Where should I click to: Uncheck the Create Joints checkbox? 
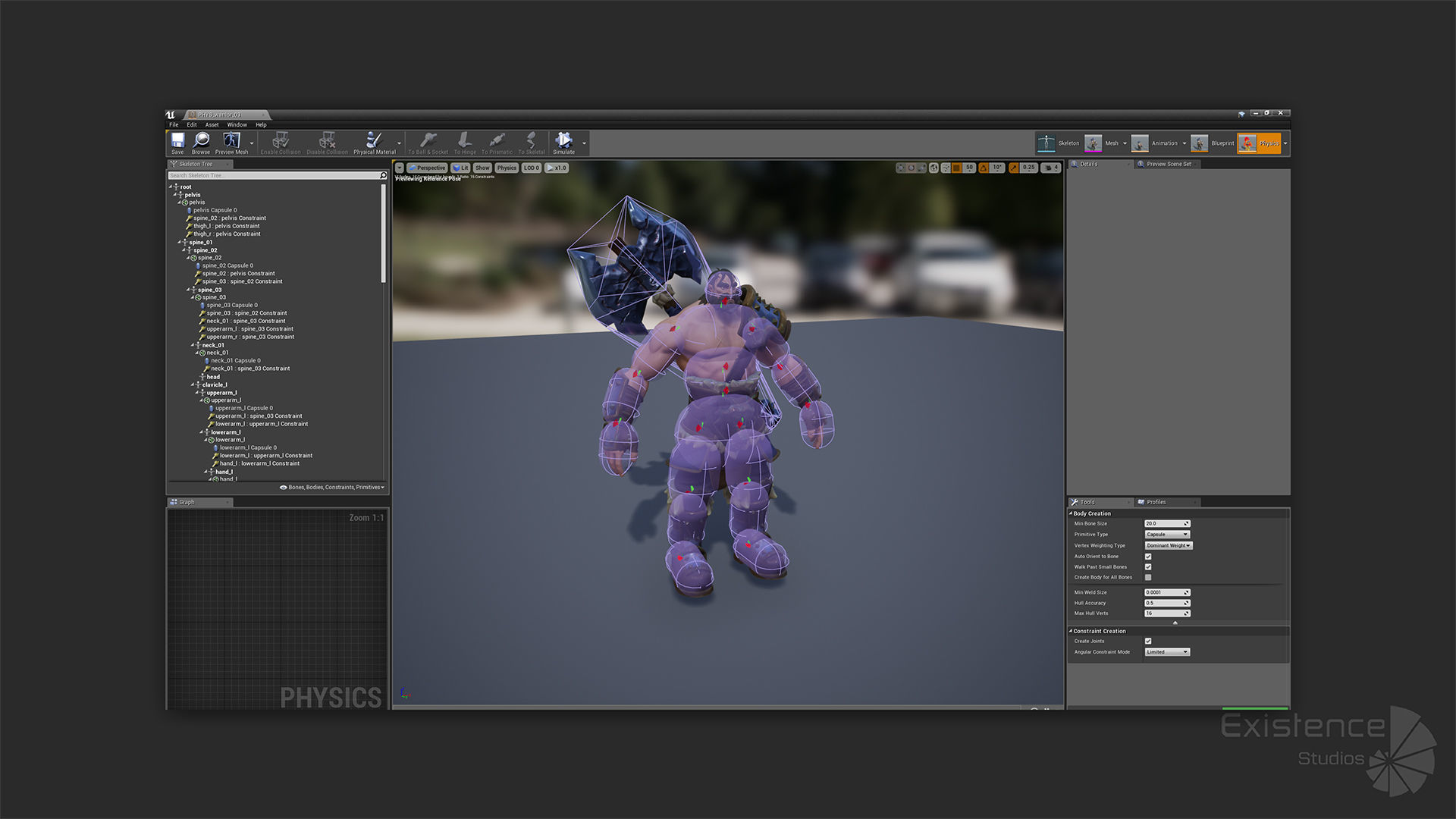click(x=1148, y=642)
